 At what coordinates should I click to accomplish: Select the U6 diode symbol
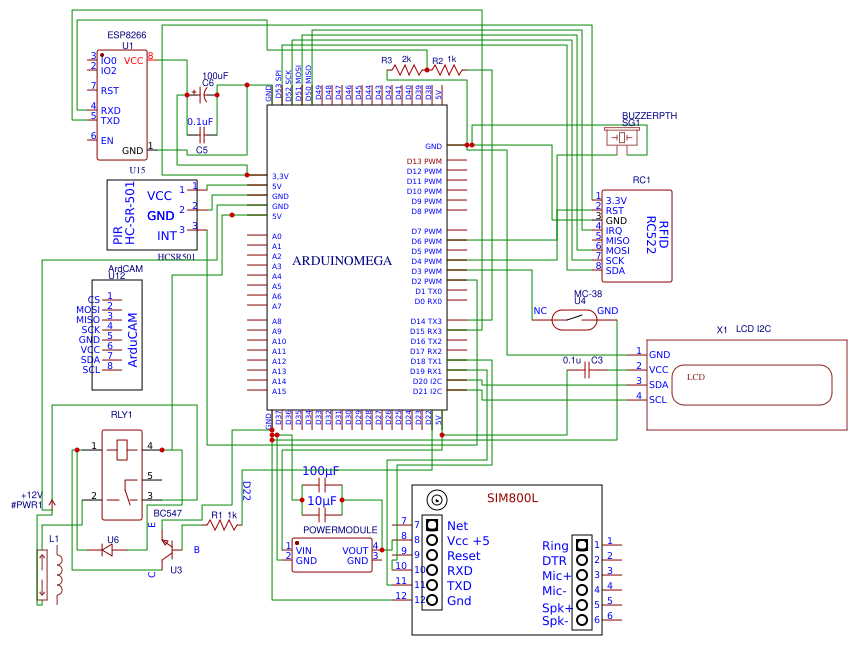click(108, 550)
